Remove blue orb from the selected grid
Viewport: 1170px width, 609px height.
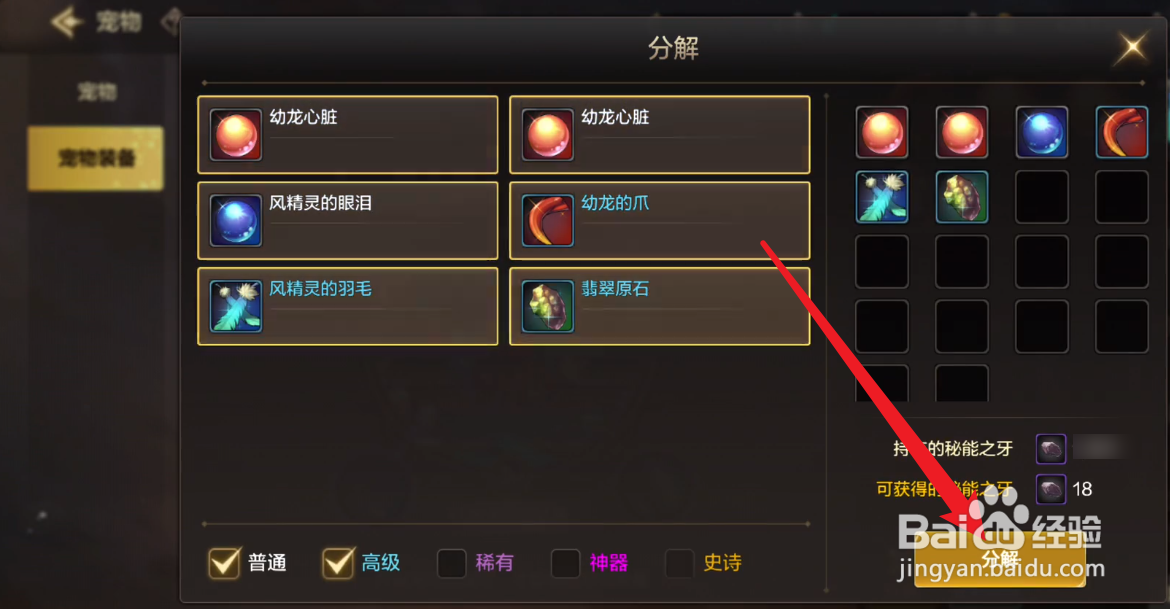(1042, 132)
